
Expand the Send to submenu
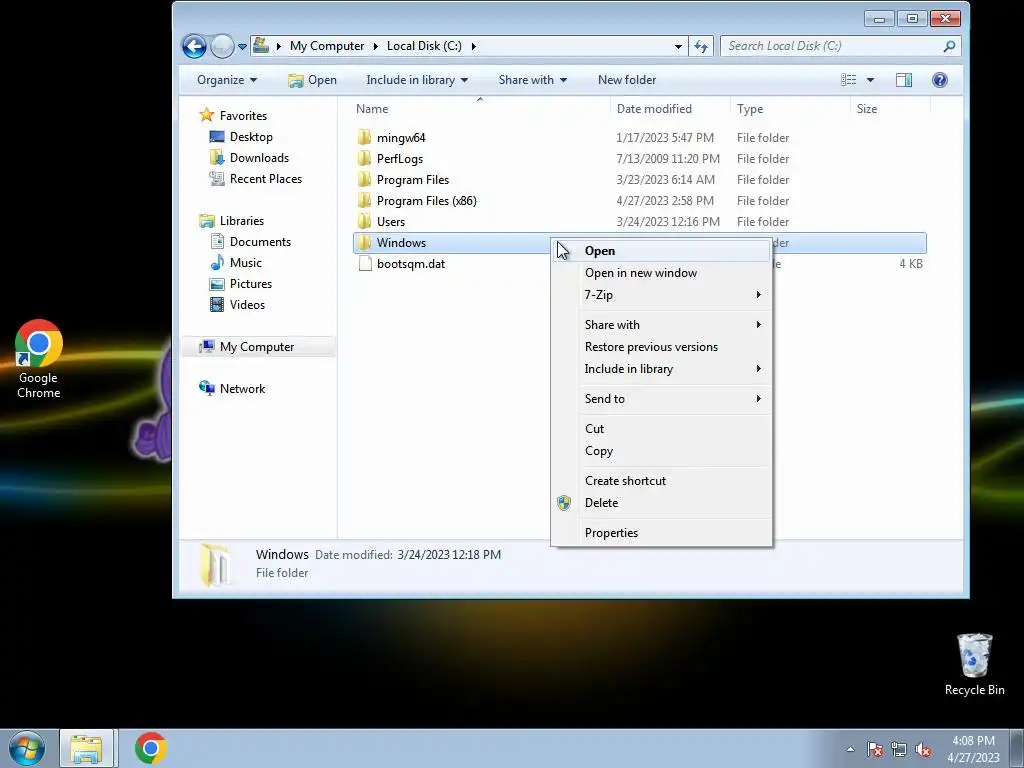point(662,399)
